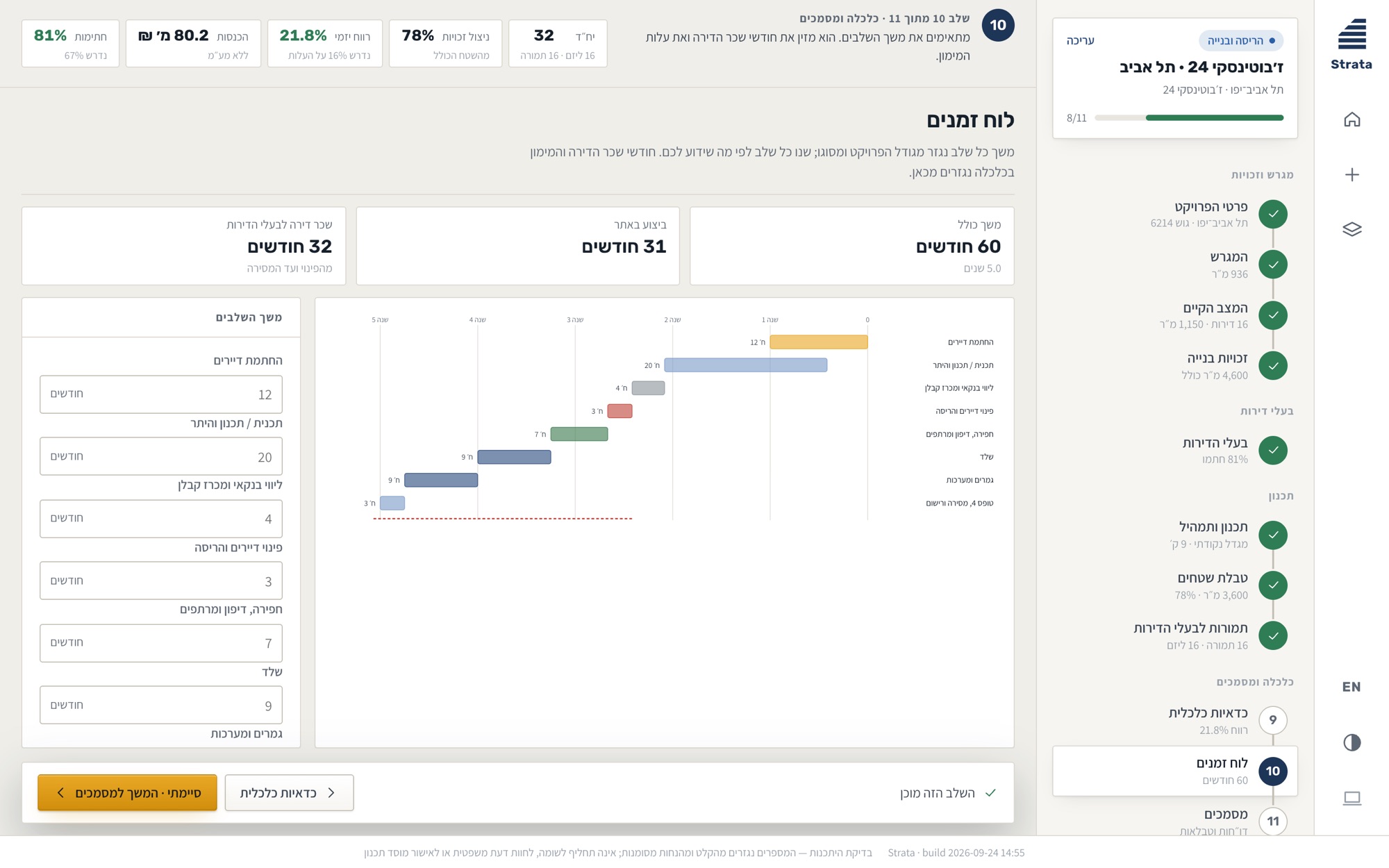Click the שלד Gantt bar

(x=514, y=457)
